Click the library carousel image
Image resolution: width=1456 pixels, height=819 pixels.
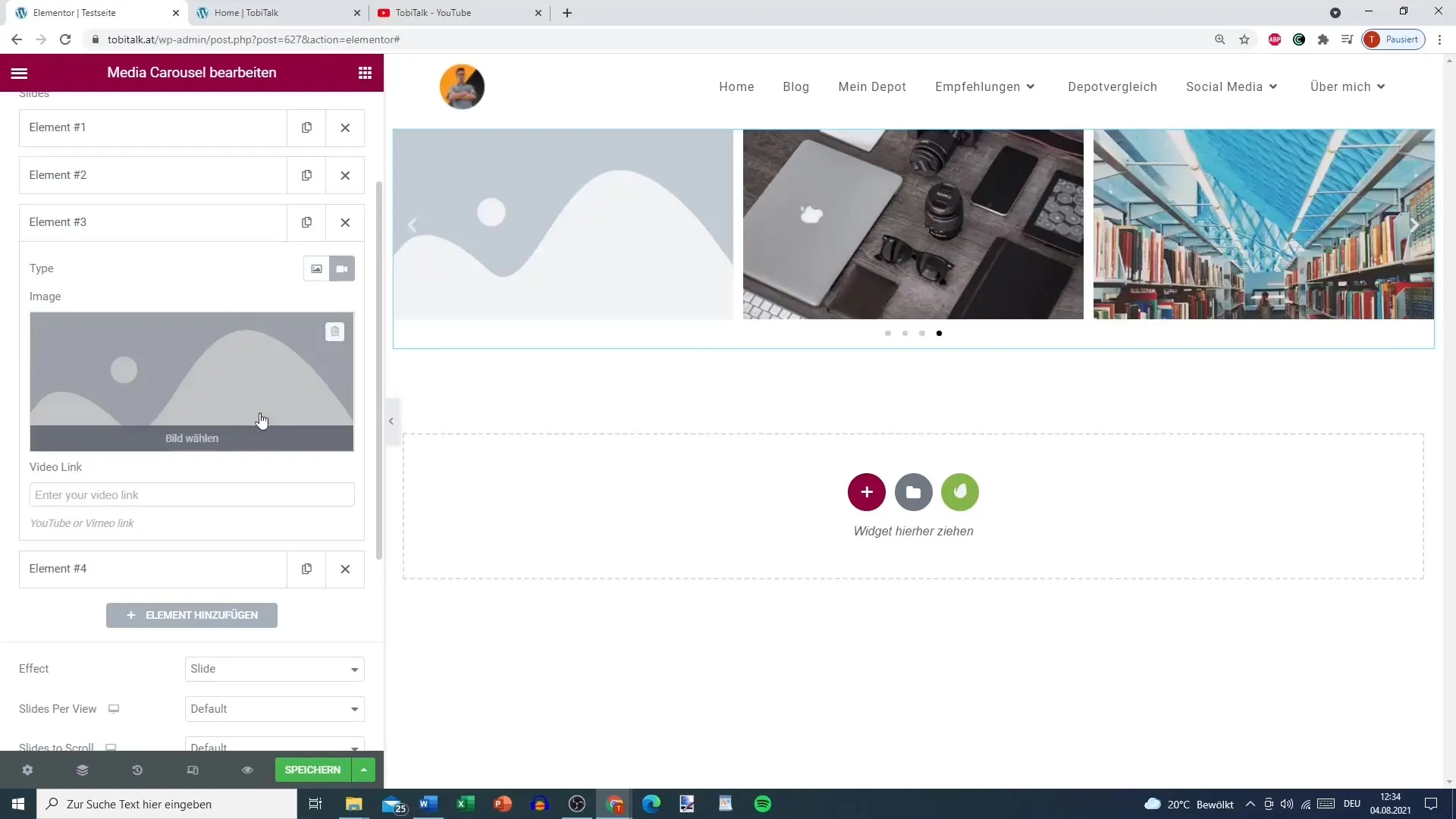click(x=1263, y=224)
